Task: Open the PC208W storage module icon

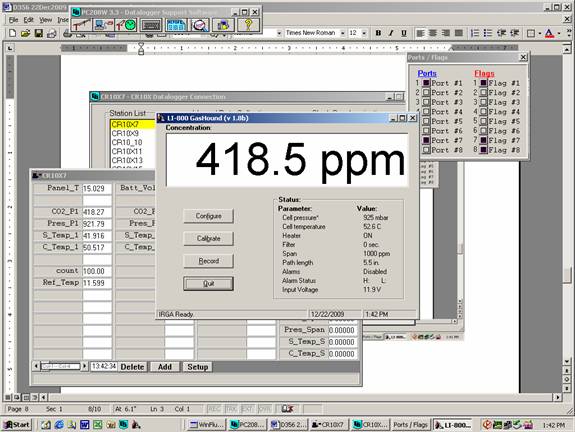Action: [x=223, y=25]
